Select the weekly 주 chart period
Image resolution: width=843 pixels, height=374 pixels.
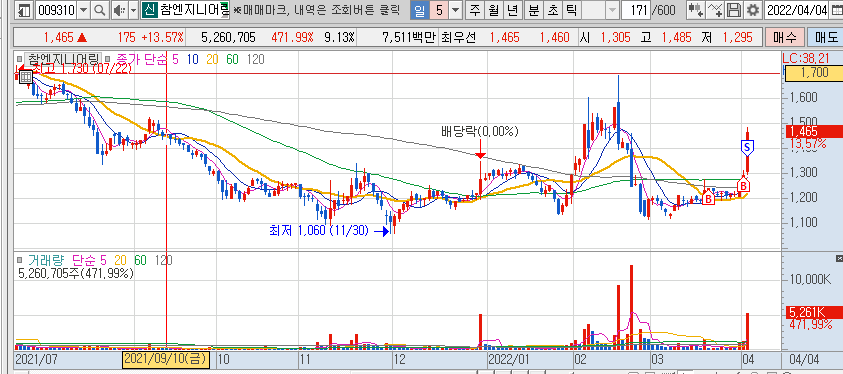coord(474,10)
